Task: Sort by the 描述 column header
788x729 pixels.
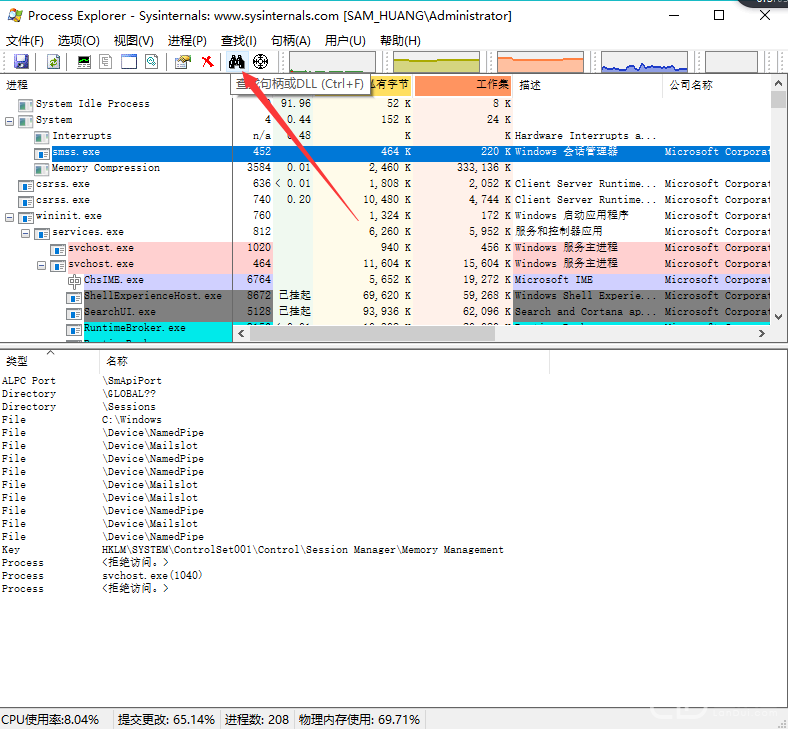Action: point(587,85)
